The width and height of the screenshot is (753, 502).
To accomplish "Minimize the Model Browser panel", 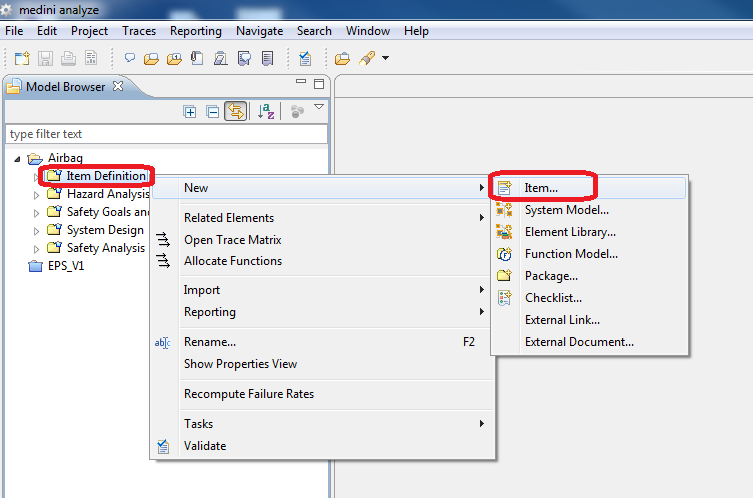I will point(302,84).
